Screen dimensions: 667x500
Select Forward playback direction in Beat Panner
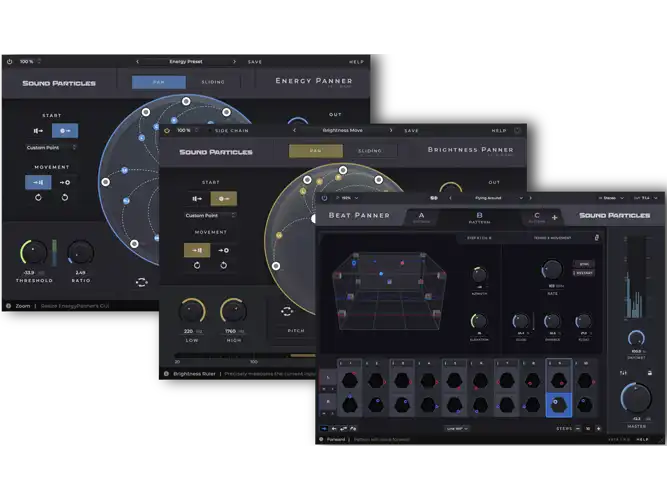[x=324, y=429]
